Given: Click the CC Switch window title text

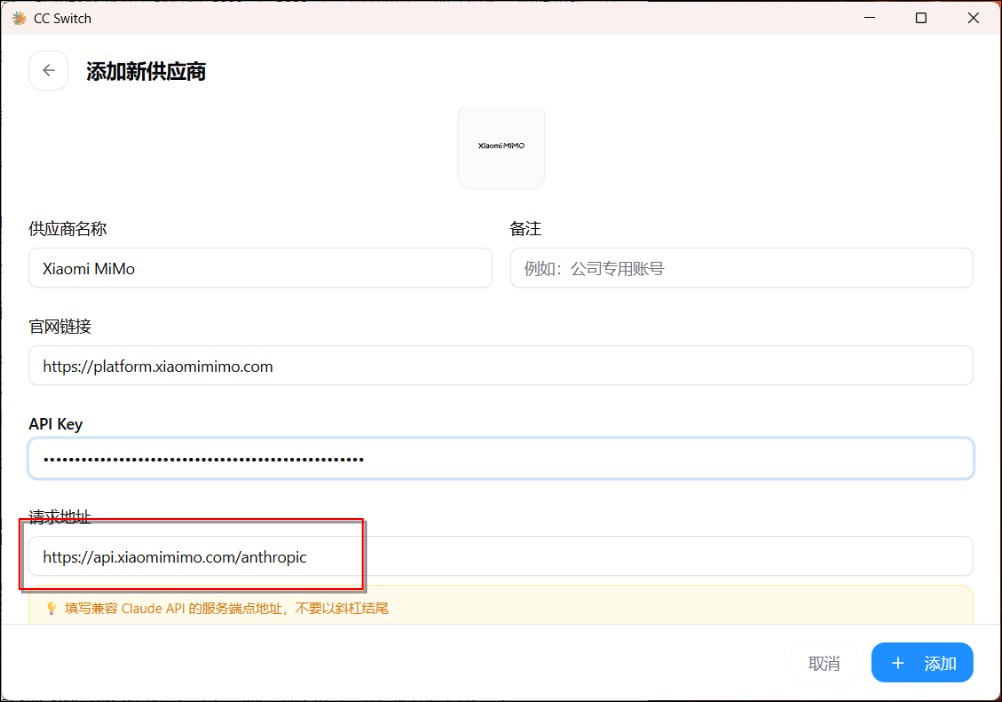Looking at the screenshot, I should (x=63, y=19).
